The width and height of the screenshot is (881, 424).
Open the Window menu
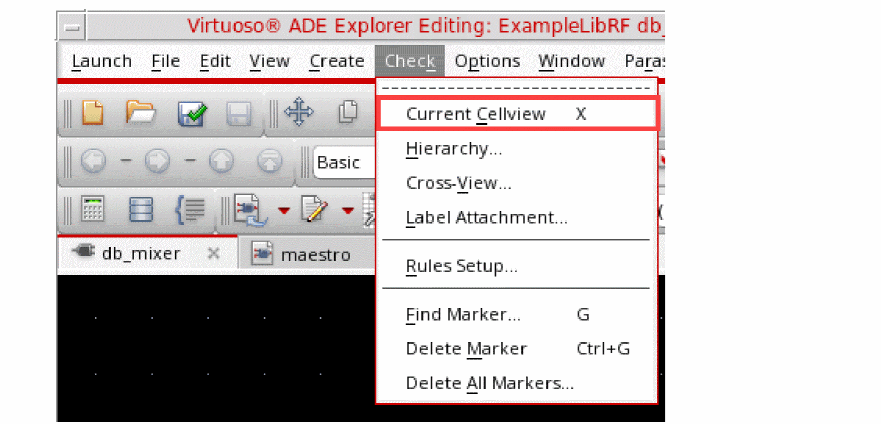(571, 61)
